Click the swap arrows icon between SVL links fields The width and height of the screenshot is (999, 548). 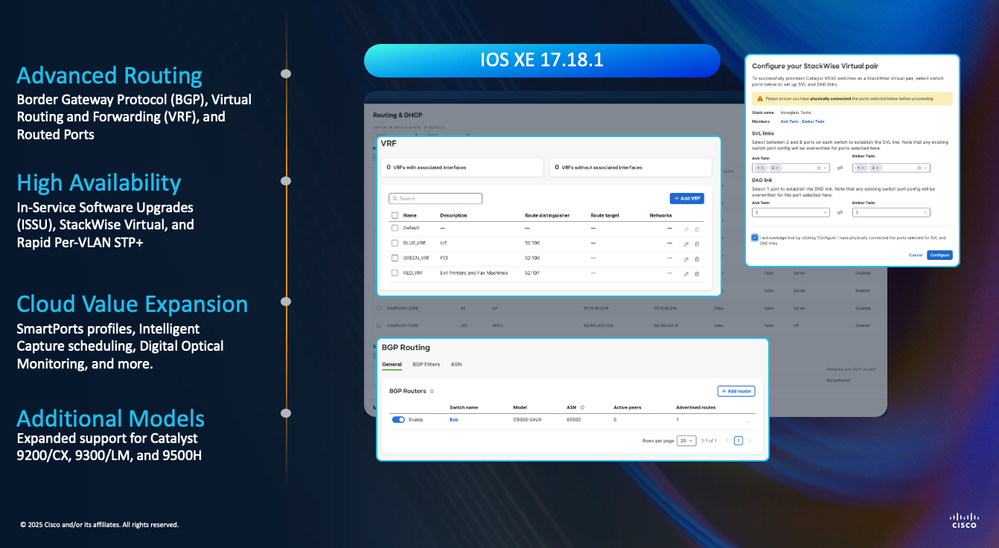click(x=840, y=168)
